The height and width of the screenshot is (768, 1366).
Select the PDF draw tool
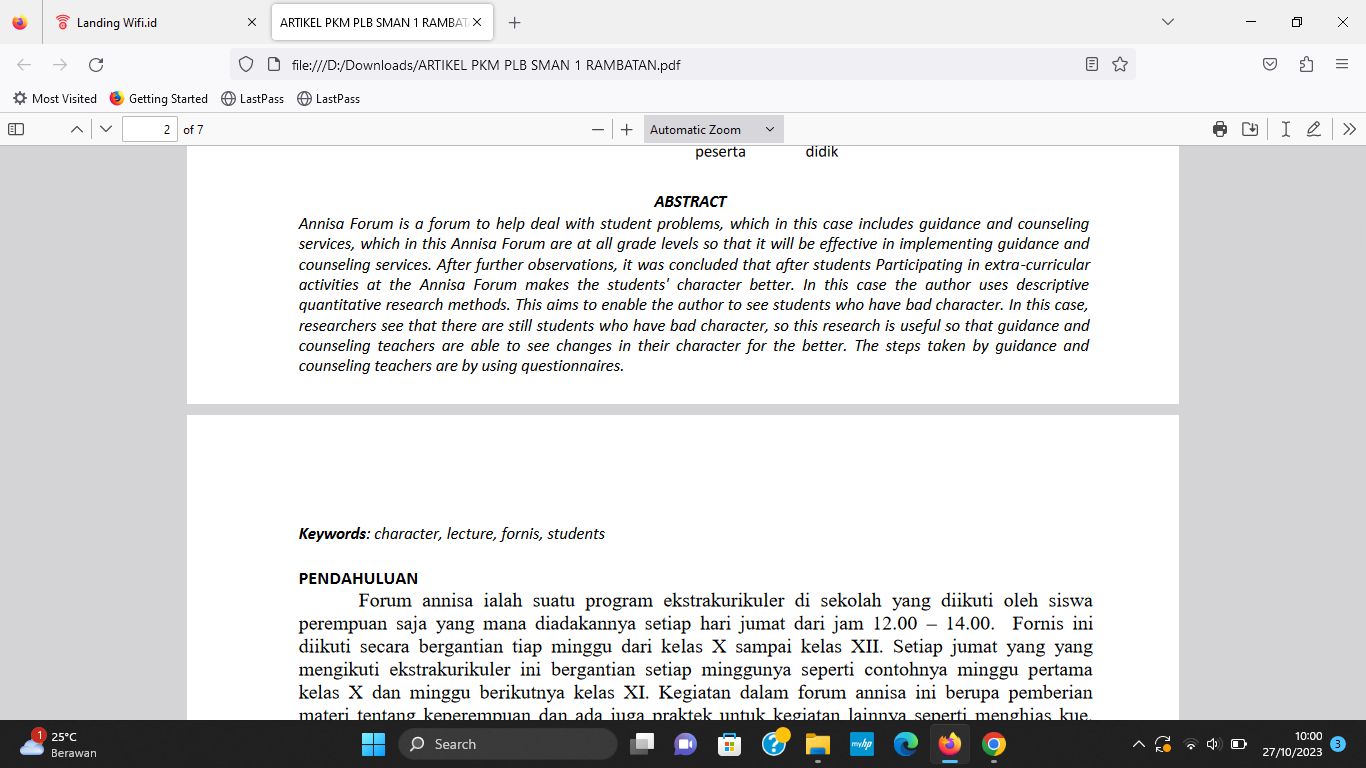pos(1314,129)
